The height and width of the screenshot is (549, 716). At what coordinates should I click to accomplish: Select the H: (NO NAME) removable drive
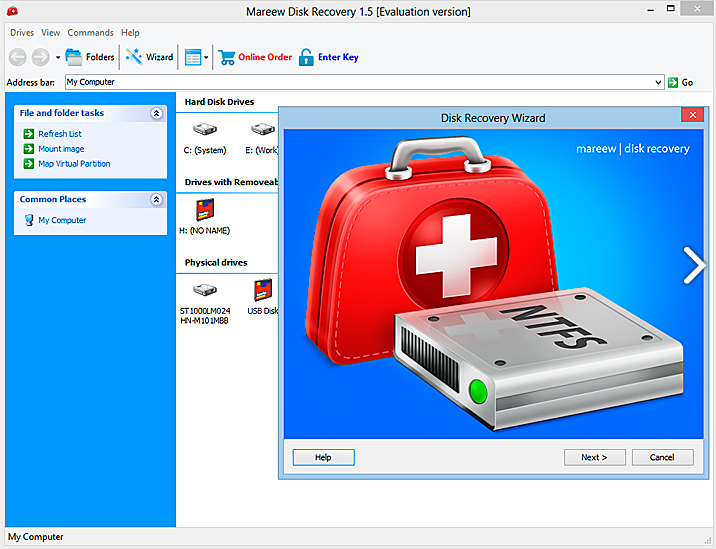coord(204,210)
